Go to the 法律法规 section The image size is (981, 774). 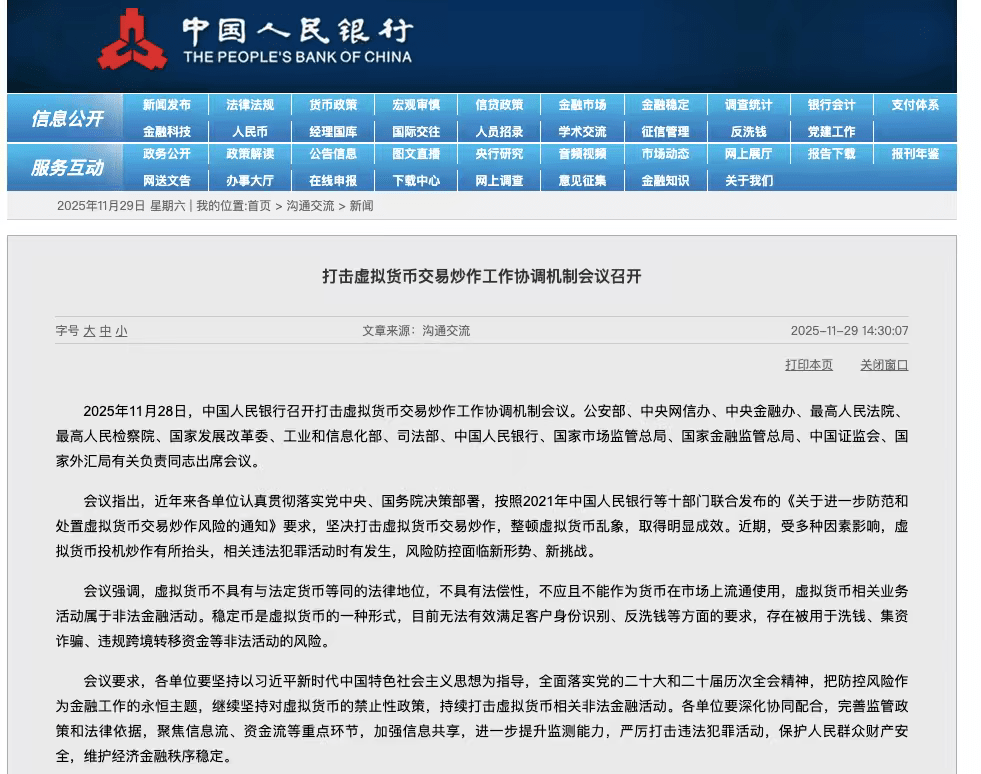pos(249,105)
